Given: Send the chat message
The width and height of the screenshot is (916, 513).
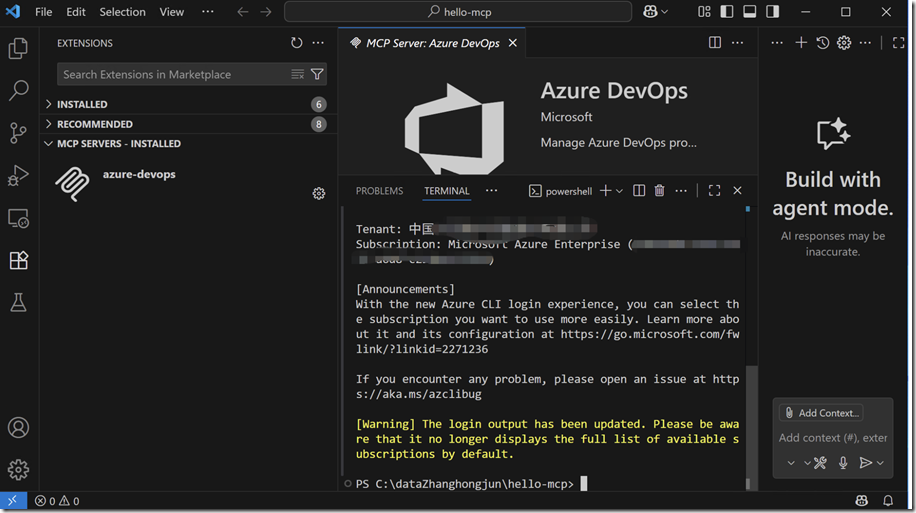Looking at the screenshot, I should point(865,463).
